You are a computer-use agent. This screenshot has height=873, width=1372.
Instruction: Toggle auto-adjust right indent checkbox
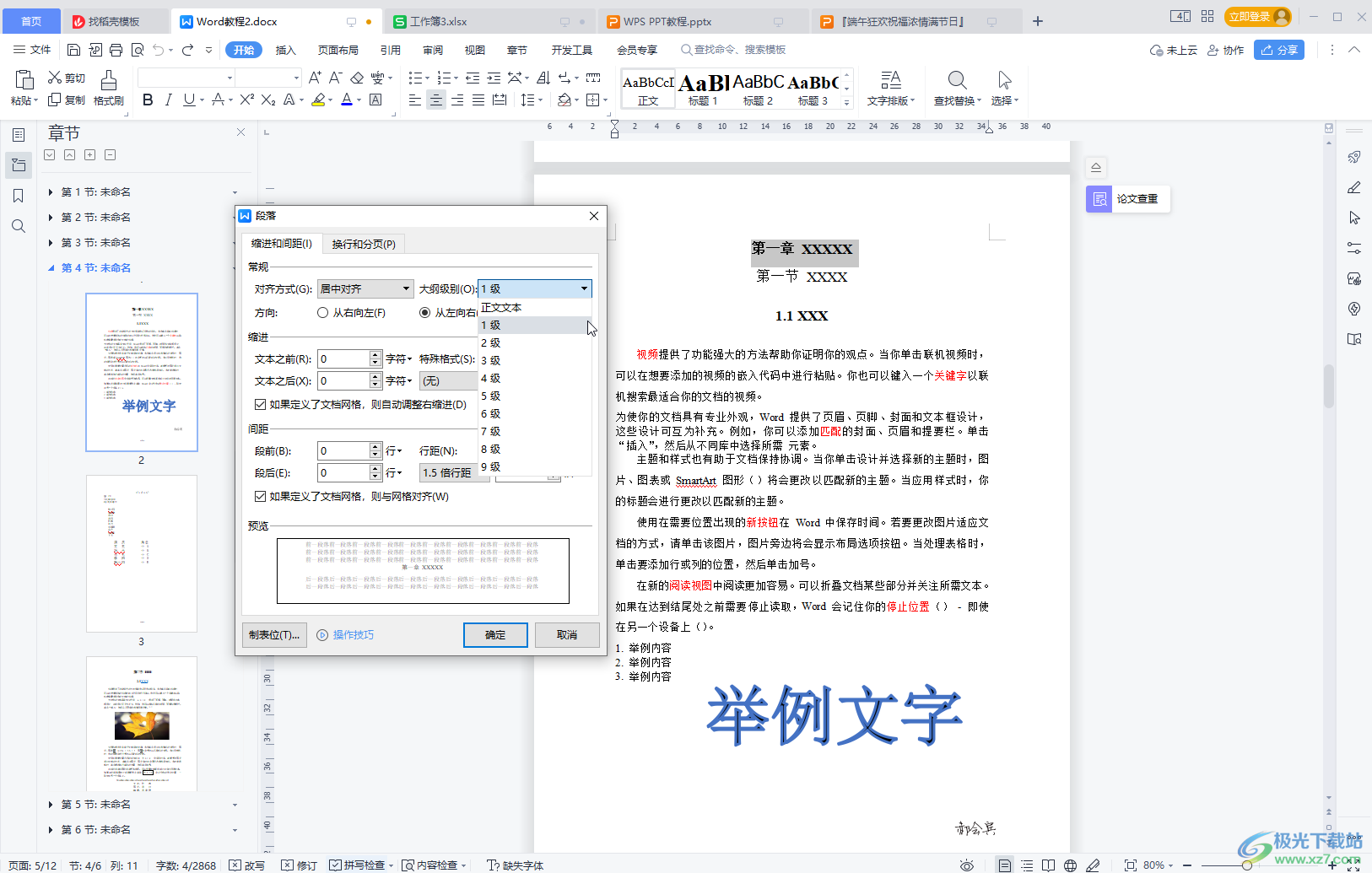[261, 405]
